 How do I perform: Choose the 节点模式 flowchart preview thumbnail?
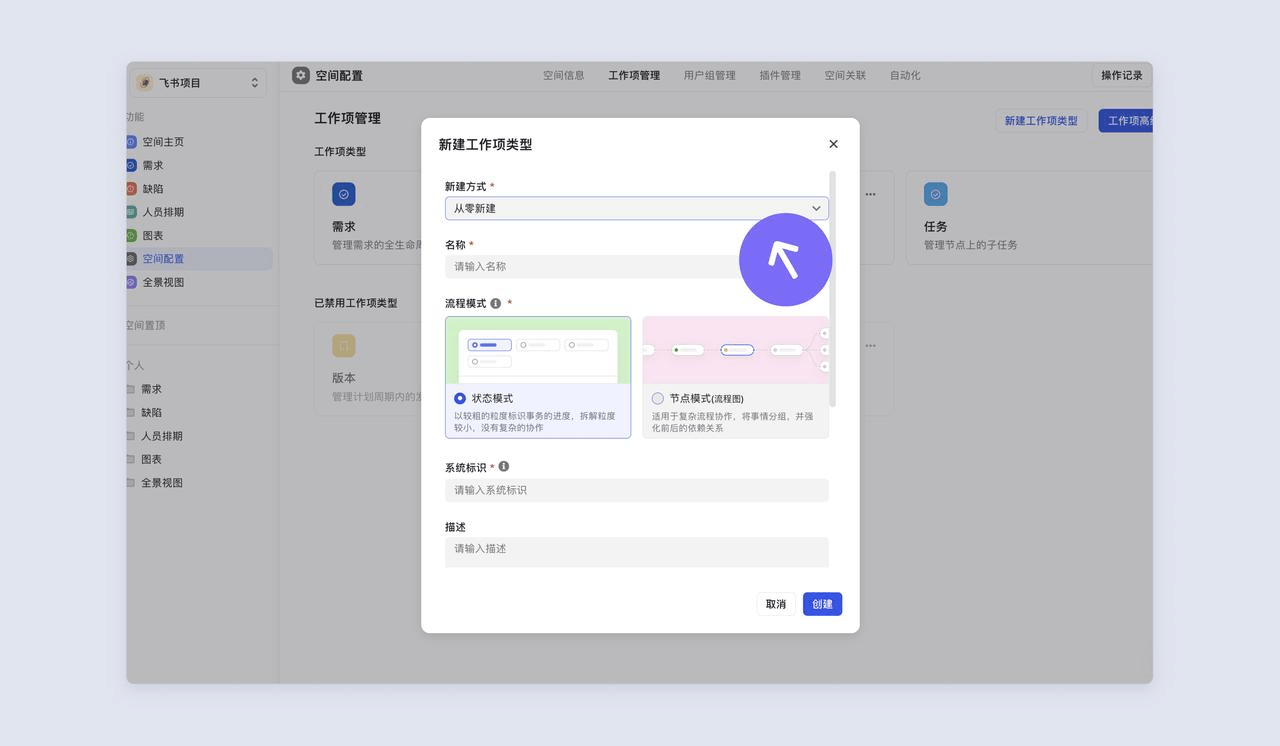tap(735, 350)
